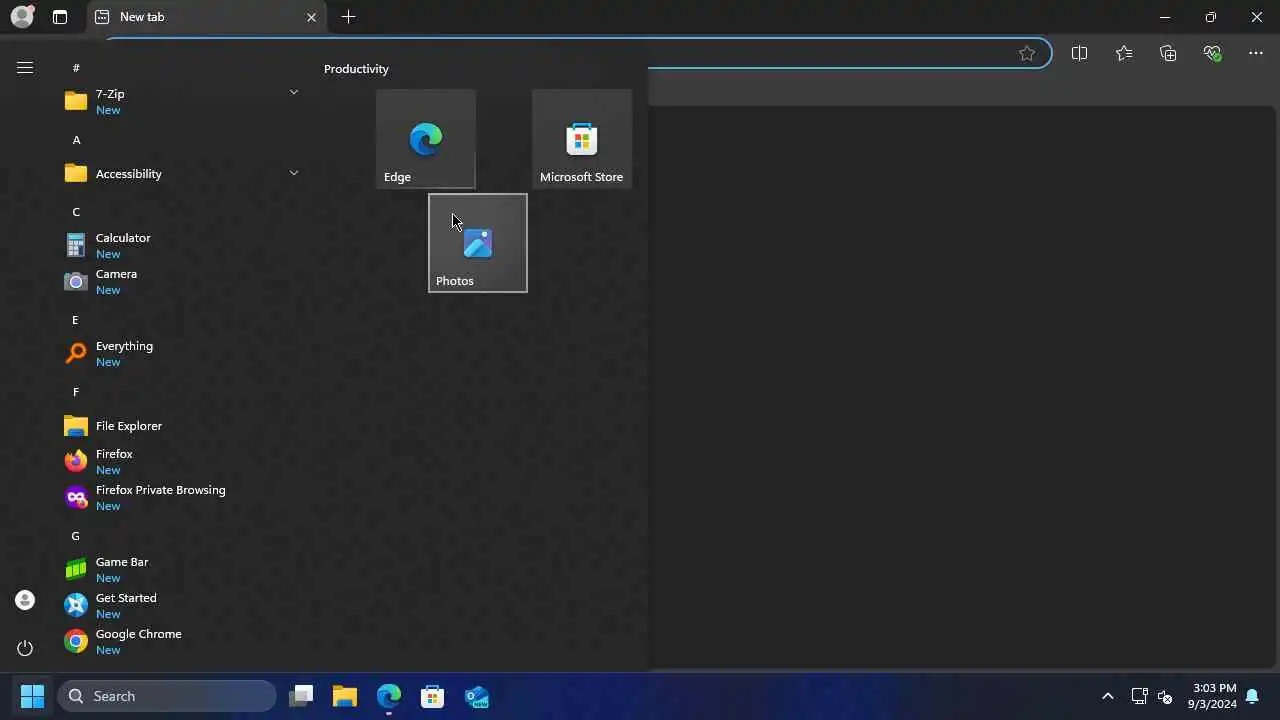The image size is (1280, 720).
Task: Open Game Bar from app list
Action: (x=180, y=570)
